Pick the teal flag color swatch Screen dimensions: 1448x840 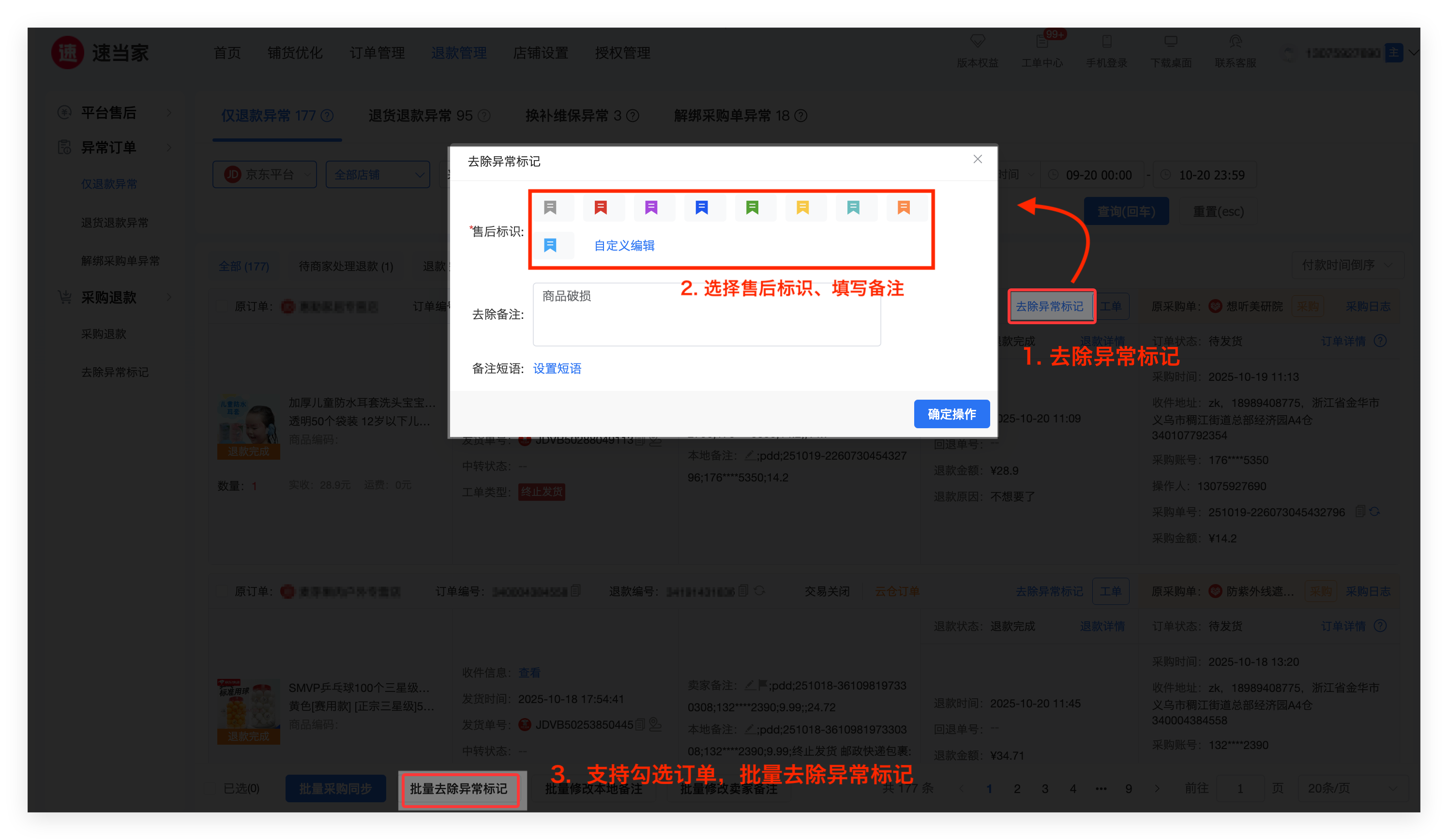pyautogui.click(x=853, y=208)
